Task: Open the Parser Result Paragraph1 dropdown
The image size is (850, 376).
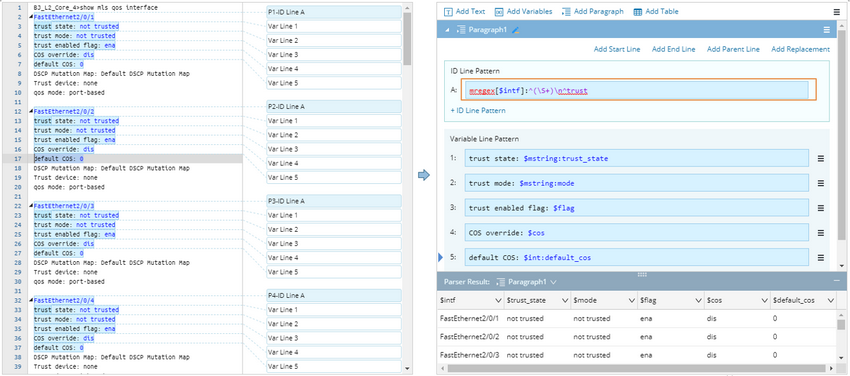Action: pyautogui.click(x=553, y=282)
